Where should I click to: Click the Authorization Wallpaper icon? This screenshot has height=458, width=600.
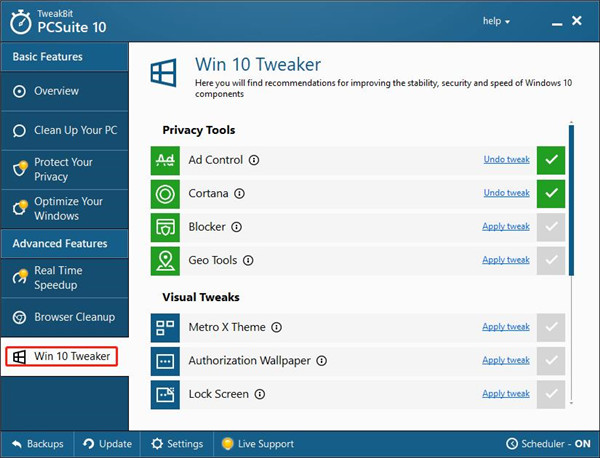pyautogui.click(x=165, y=360)
